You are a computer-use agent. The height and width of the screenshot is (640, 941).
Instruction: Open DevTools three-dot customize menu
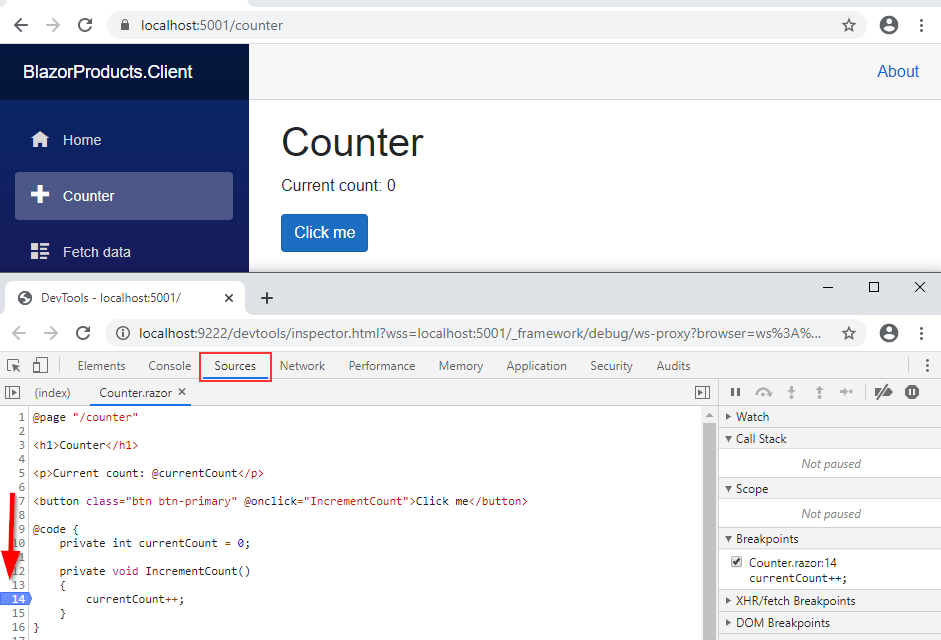tap(927, 366)
